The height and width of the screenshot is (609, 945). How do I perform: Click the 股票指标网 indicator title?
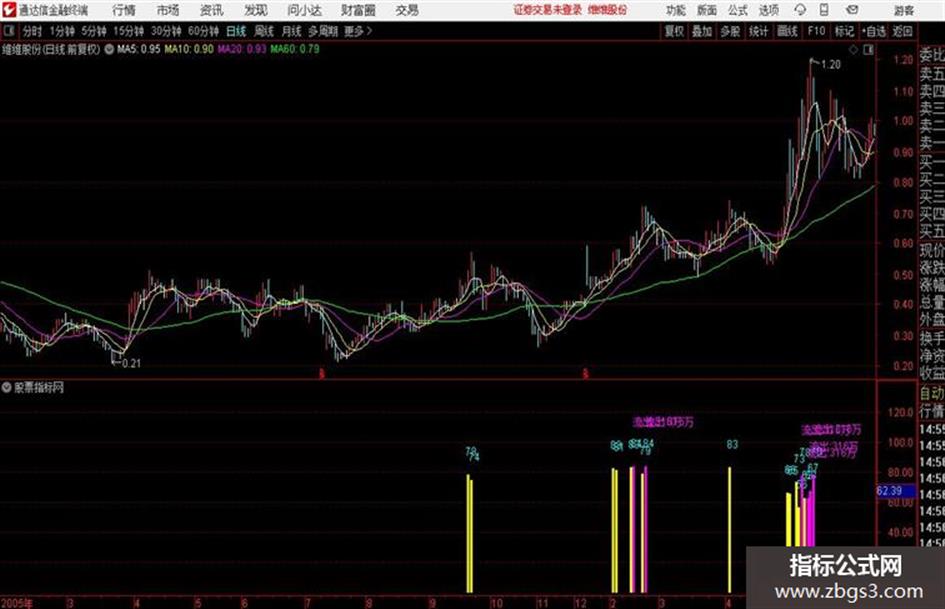(x=39, y=388)
